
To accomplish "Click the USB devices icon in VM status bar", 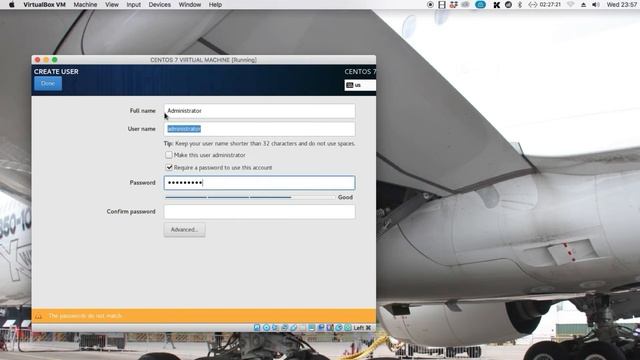I will coord(293,327).
